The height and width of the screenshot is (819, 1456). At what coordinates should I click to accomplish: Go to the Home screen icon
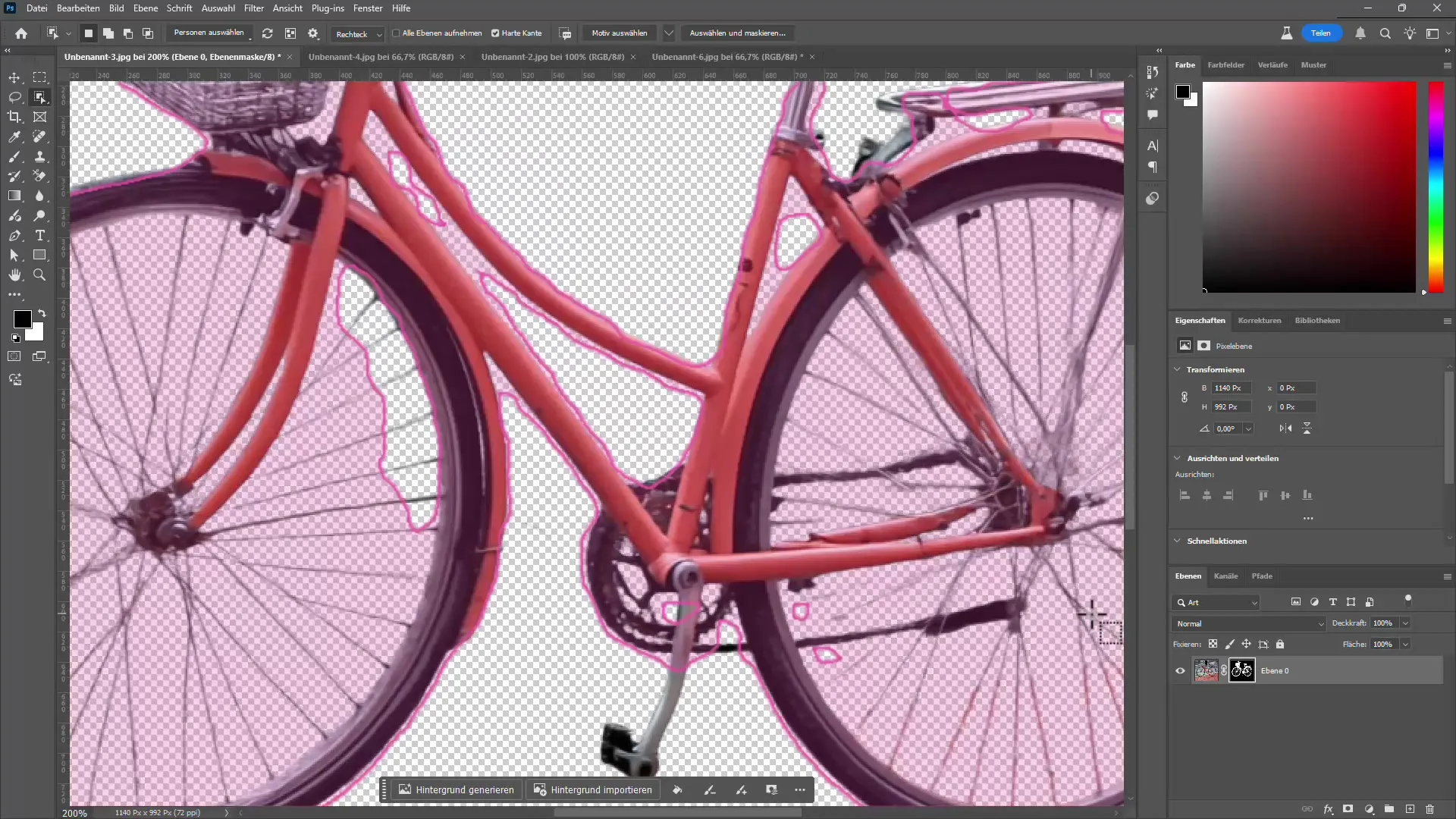[21, 33]
